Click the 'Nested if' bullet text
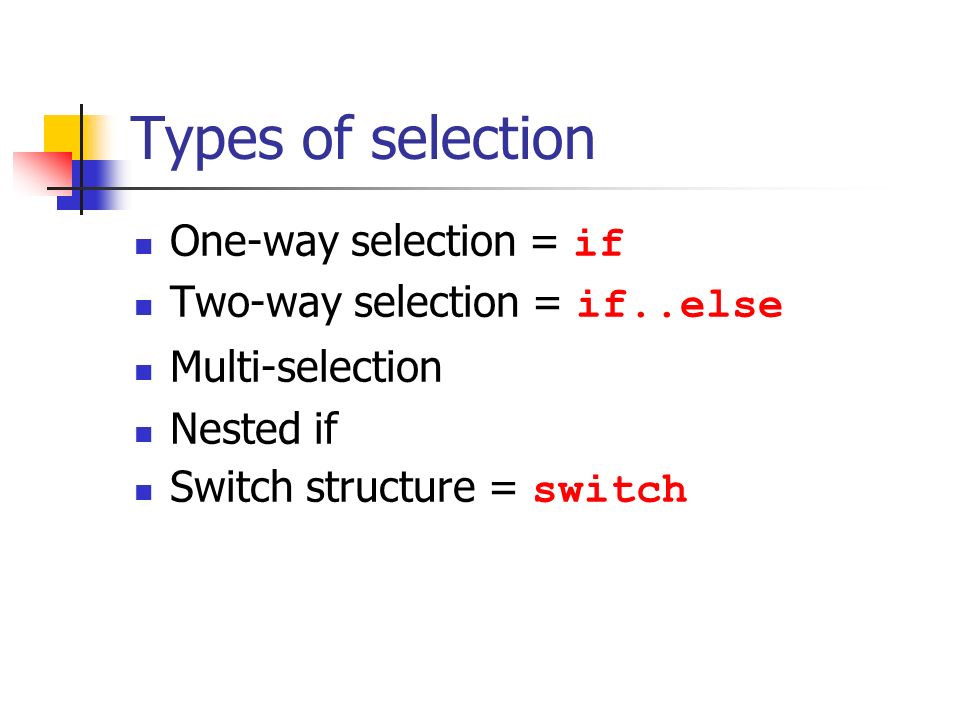960x720 pixels. pyautogui.click(x=255, y=429)
